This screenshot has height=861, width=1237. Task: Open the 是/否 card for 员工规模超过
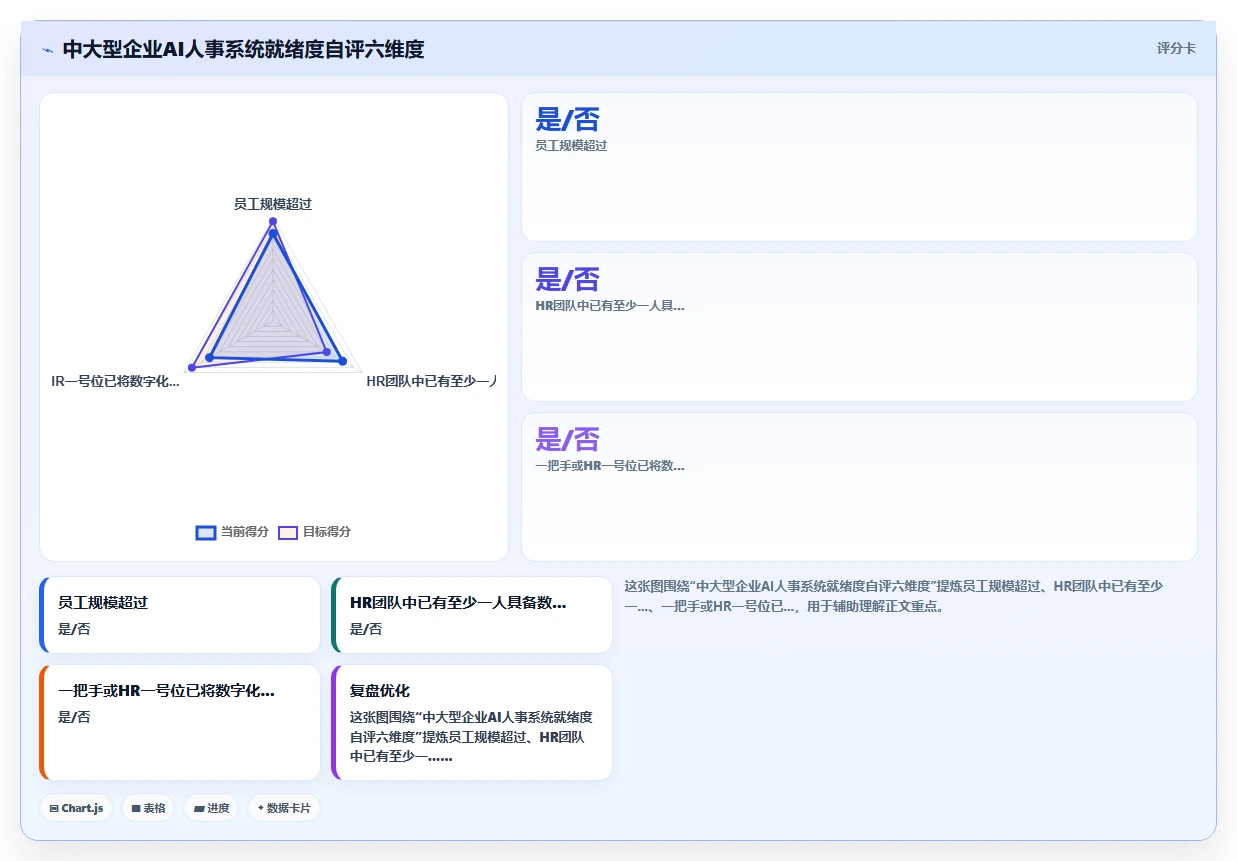pyautogui.click(x=859, y=167)
